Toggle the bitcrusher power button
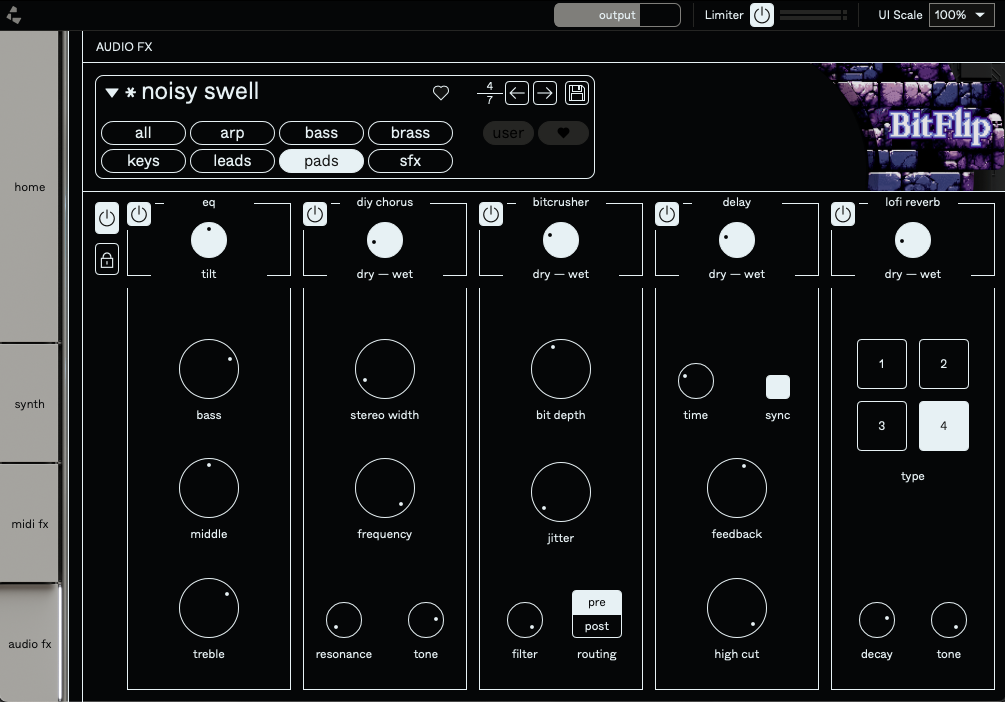 pos(491,214)
